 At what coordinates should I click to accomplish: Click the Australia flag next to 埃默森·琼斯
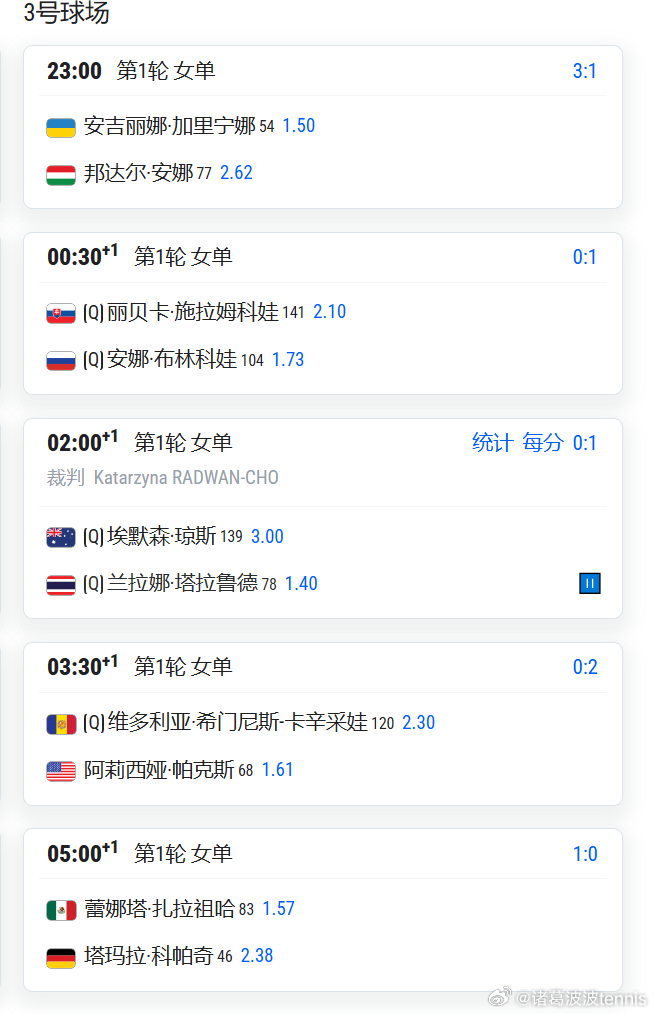click(61, 537)
